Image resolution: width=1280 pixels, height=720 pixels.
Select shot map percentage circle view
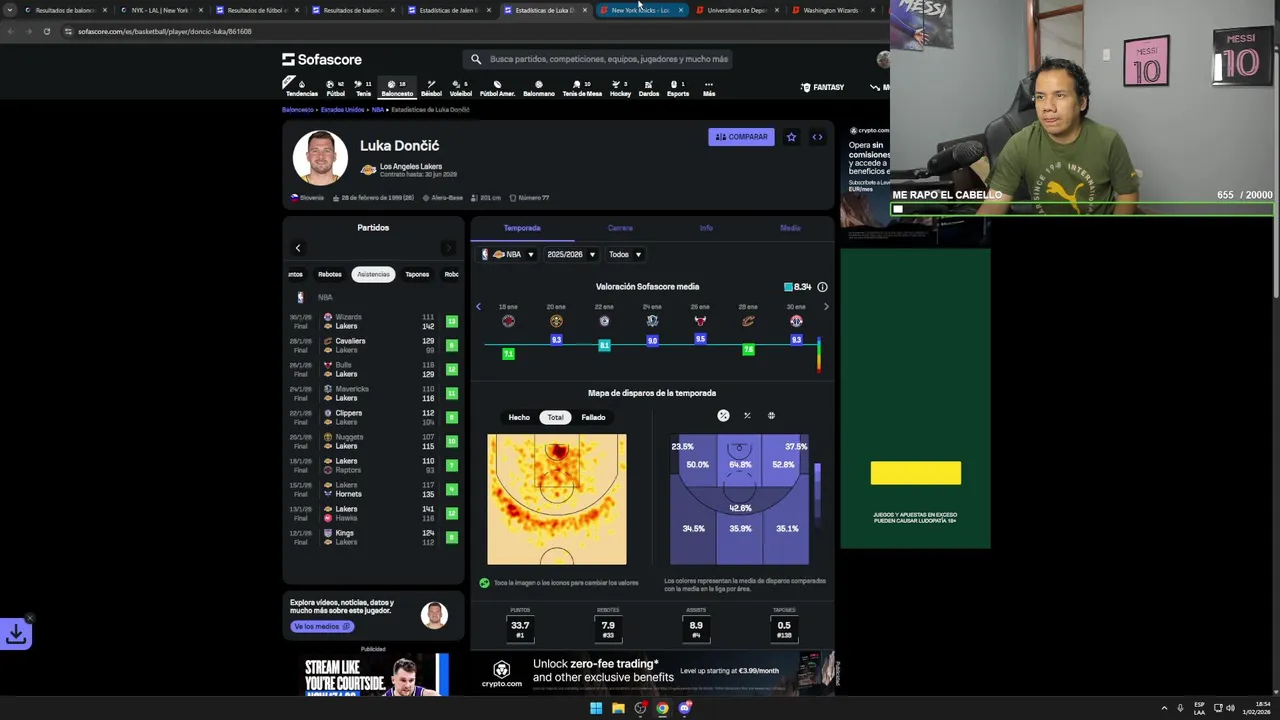[723, 415]
